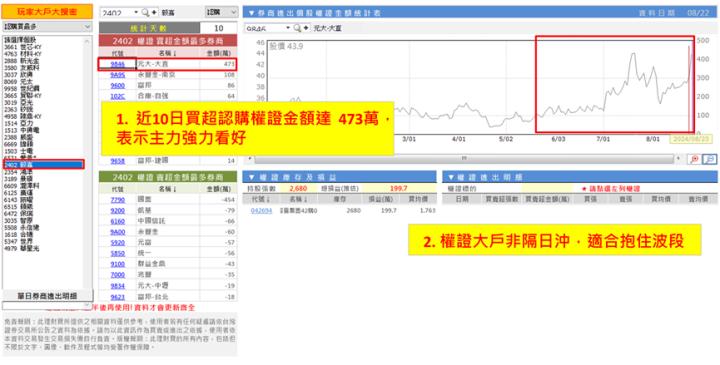Screen dimensions: 720x365
Task: Click the right arrow of the chart scrollbar
Action: tap(679, 158)
